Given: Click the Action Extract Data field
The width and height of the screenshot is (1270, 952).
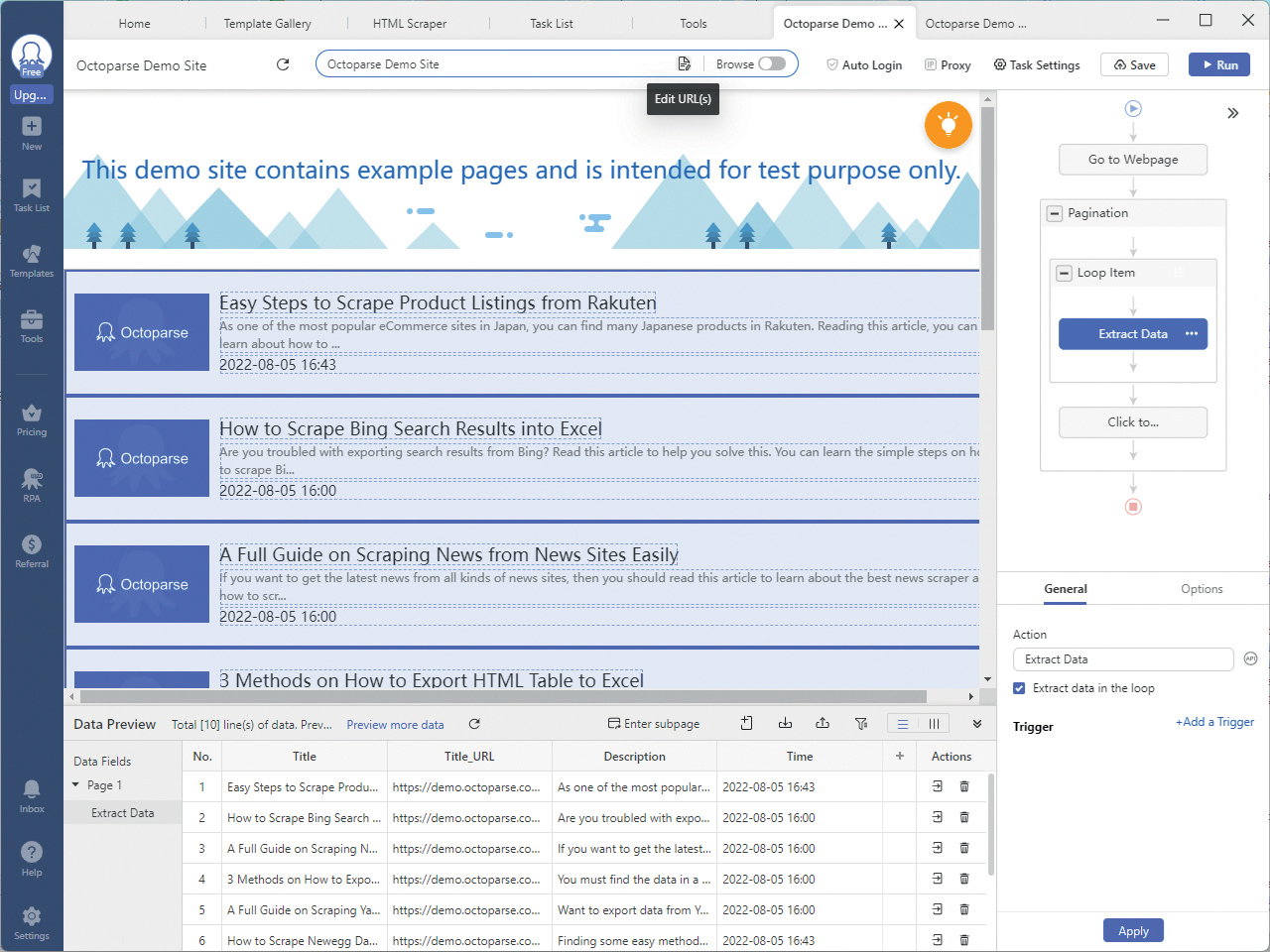Looking at the screenshot, I should coord(1123,659).
